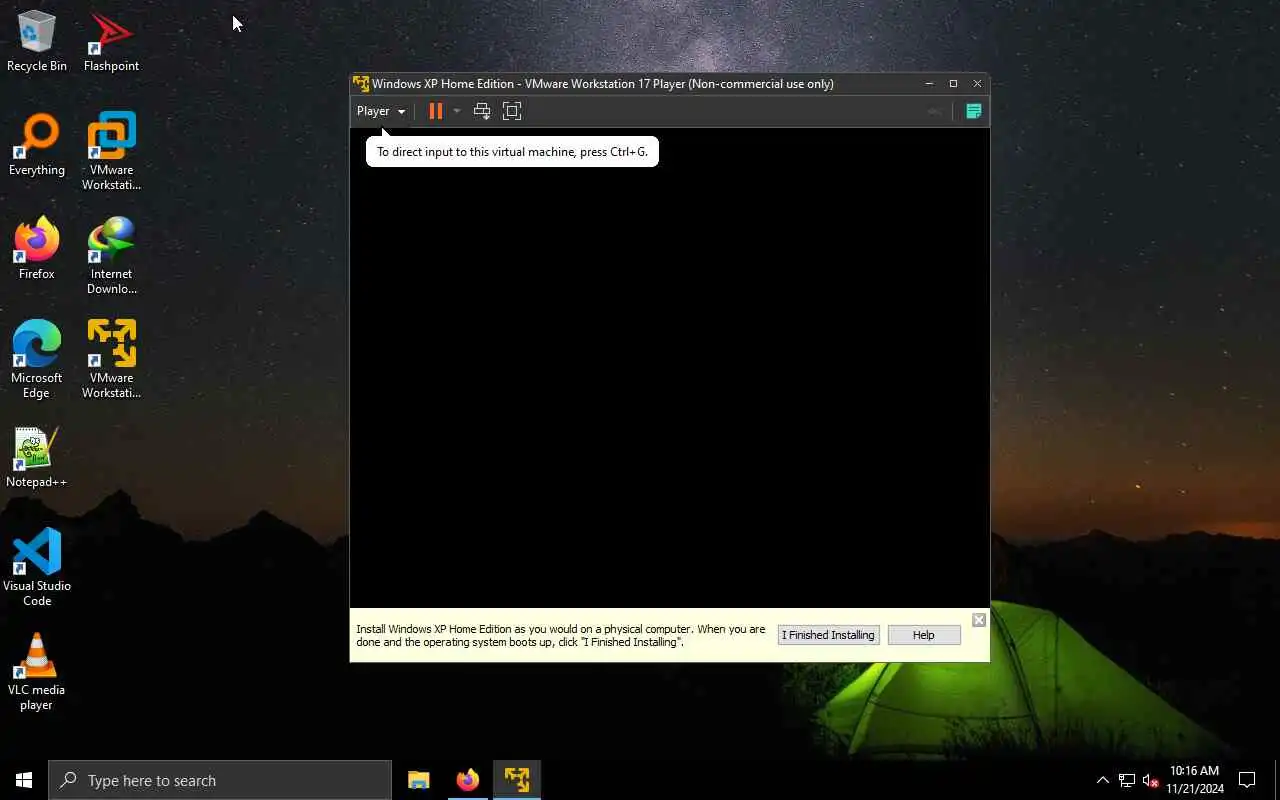Open File Explorer from the taskbar
Viewport: 1280px width, 800px height.
click(419, 780)
